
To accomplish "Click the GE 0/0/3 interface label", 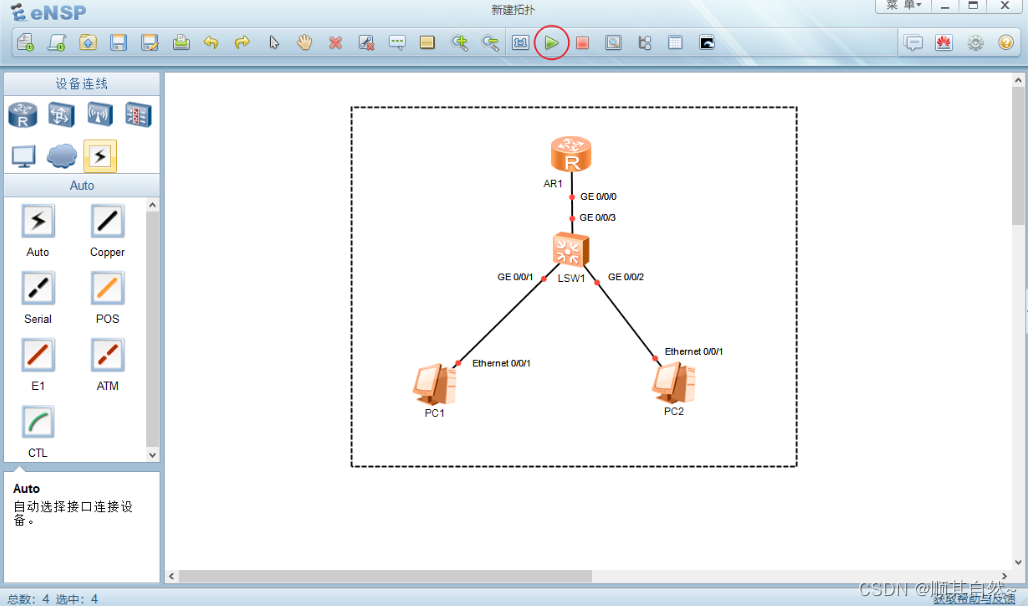I will [598, 218].
